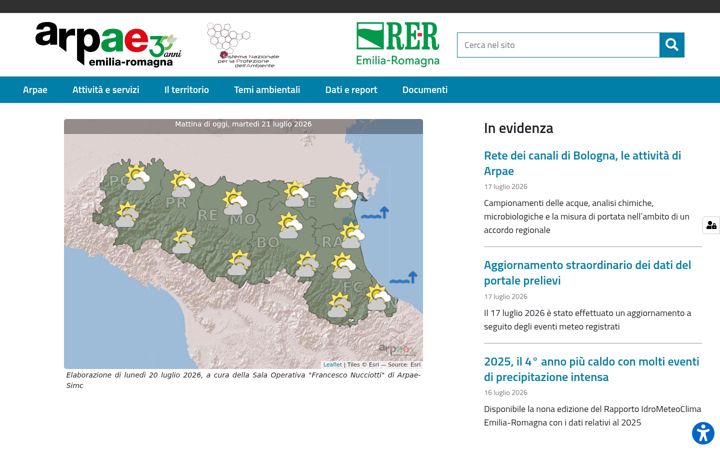Click the Arpae Emilia-Romagna logo

point(107,44)
